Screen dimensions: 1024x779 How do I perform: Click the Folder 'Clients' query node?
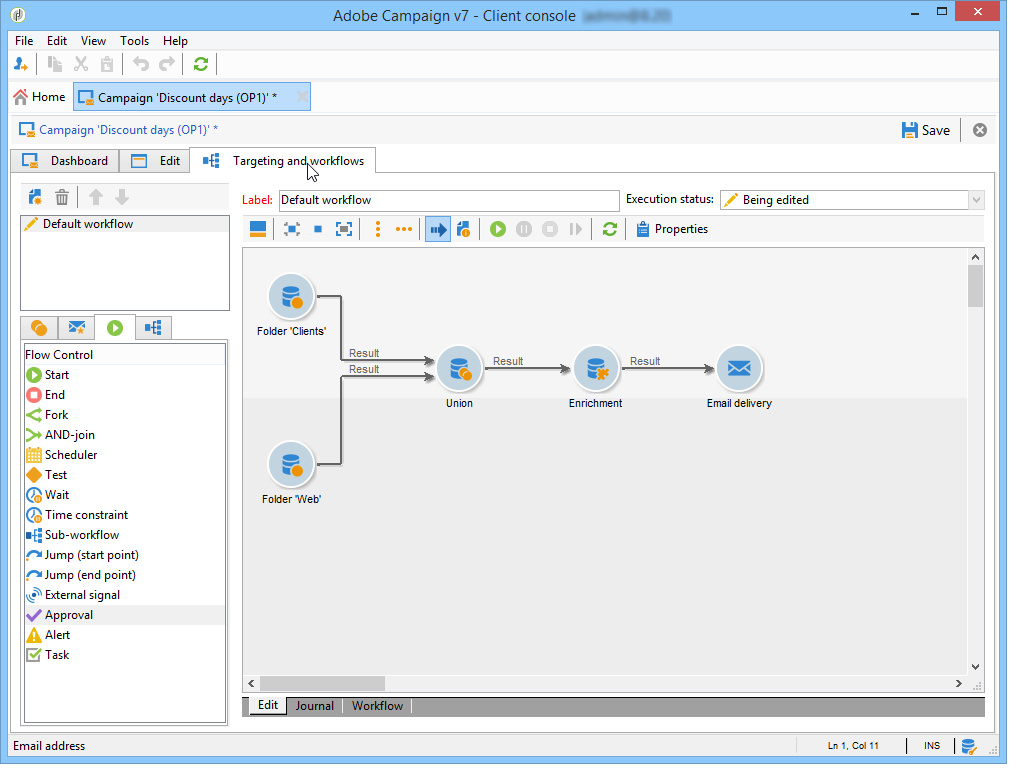291,297
